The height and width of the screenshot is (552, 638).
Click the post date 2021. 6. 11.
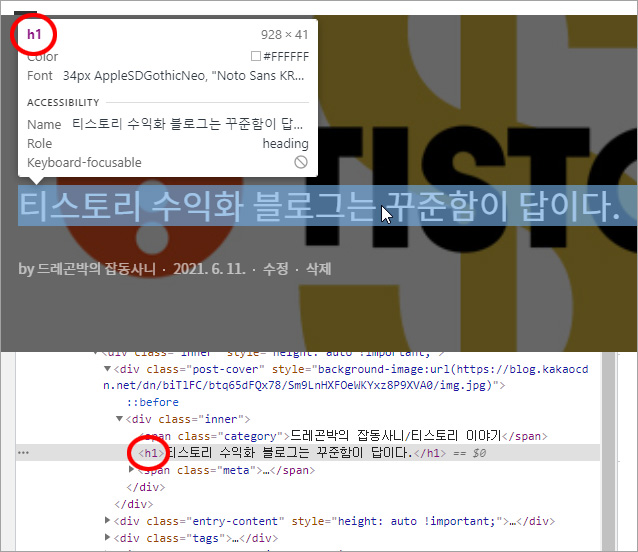209,269
